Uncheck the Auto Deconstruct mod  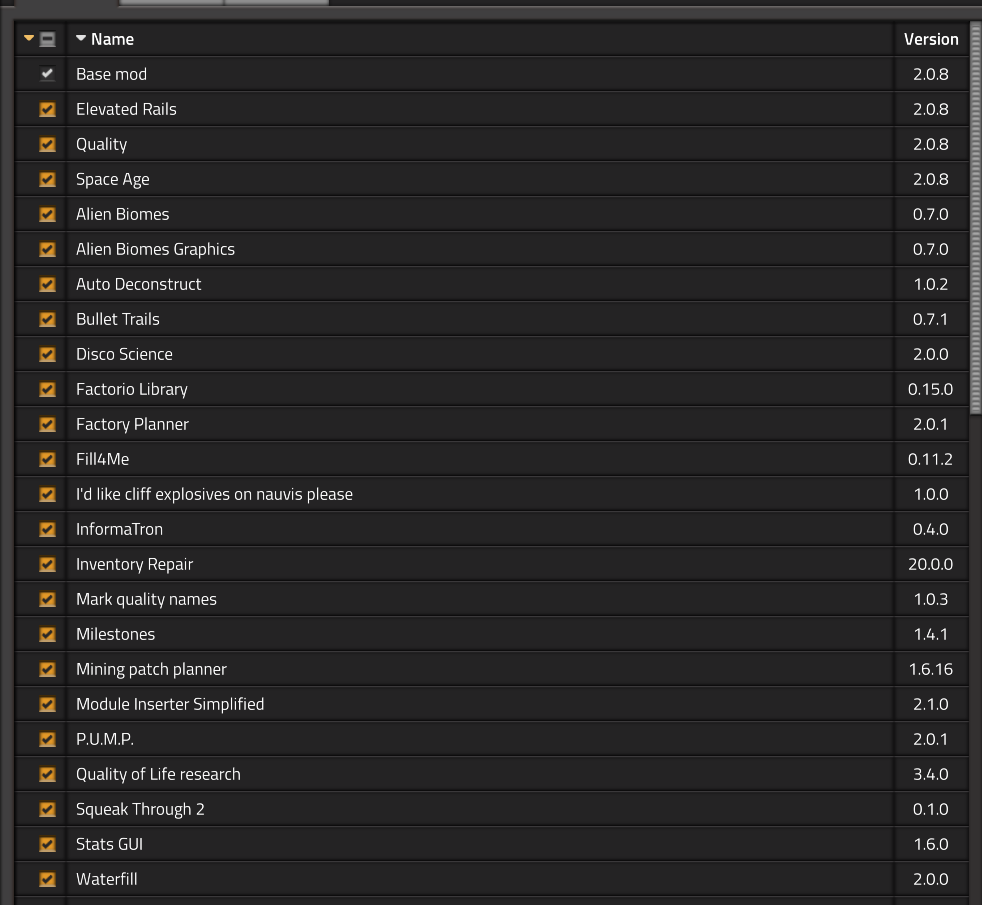48,284
